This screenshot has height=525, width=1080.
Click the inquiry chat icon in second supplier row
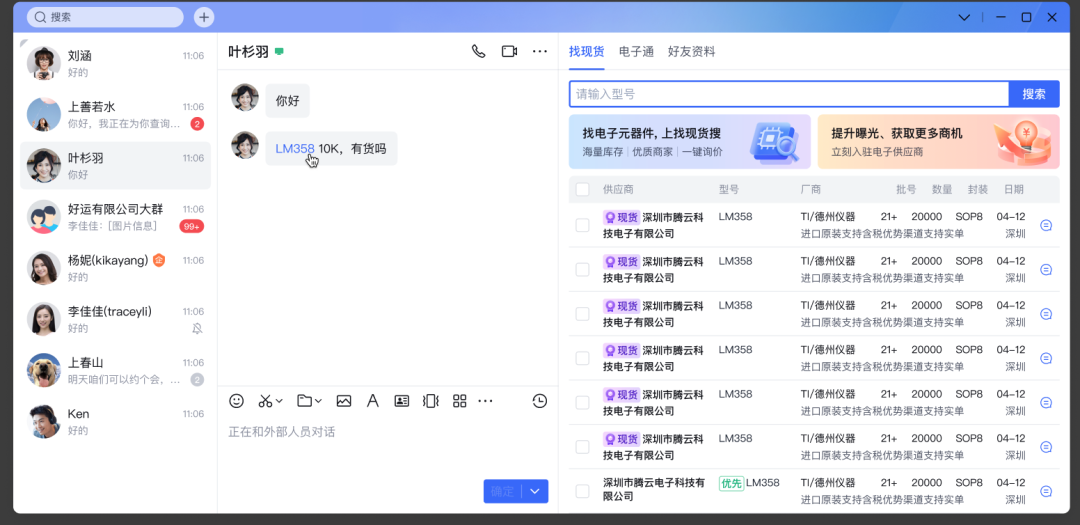point(1046,269)
